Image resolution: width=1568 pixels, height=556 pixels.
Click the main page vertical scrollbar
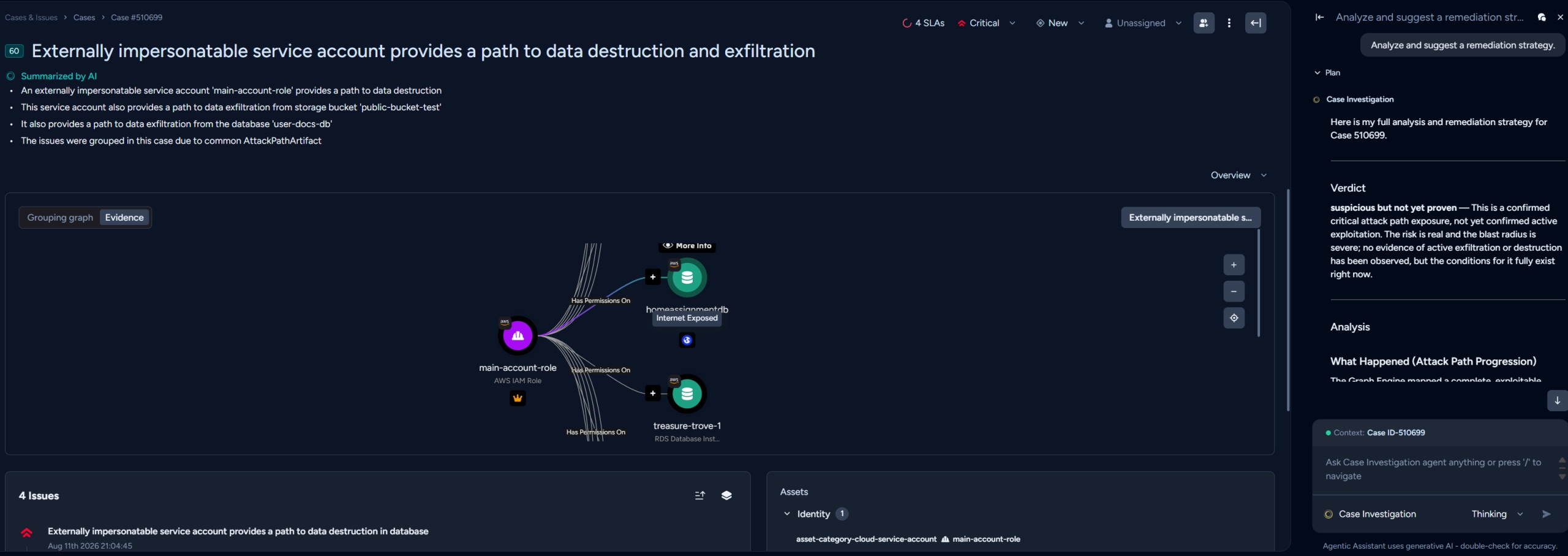tap(1287, 300)
